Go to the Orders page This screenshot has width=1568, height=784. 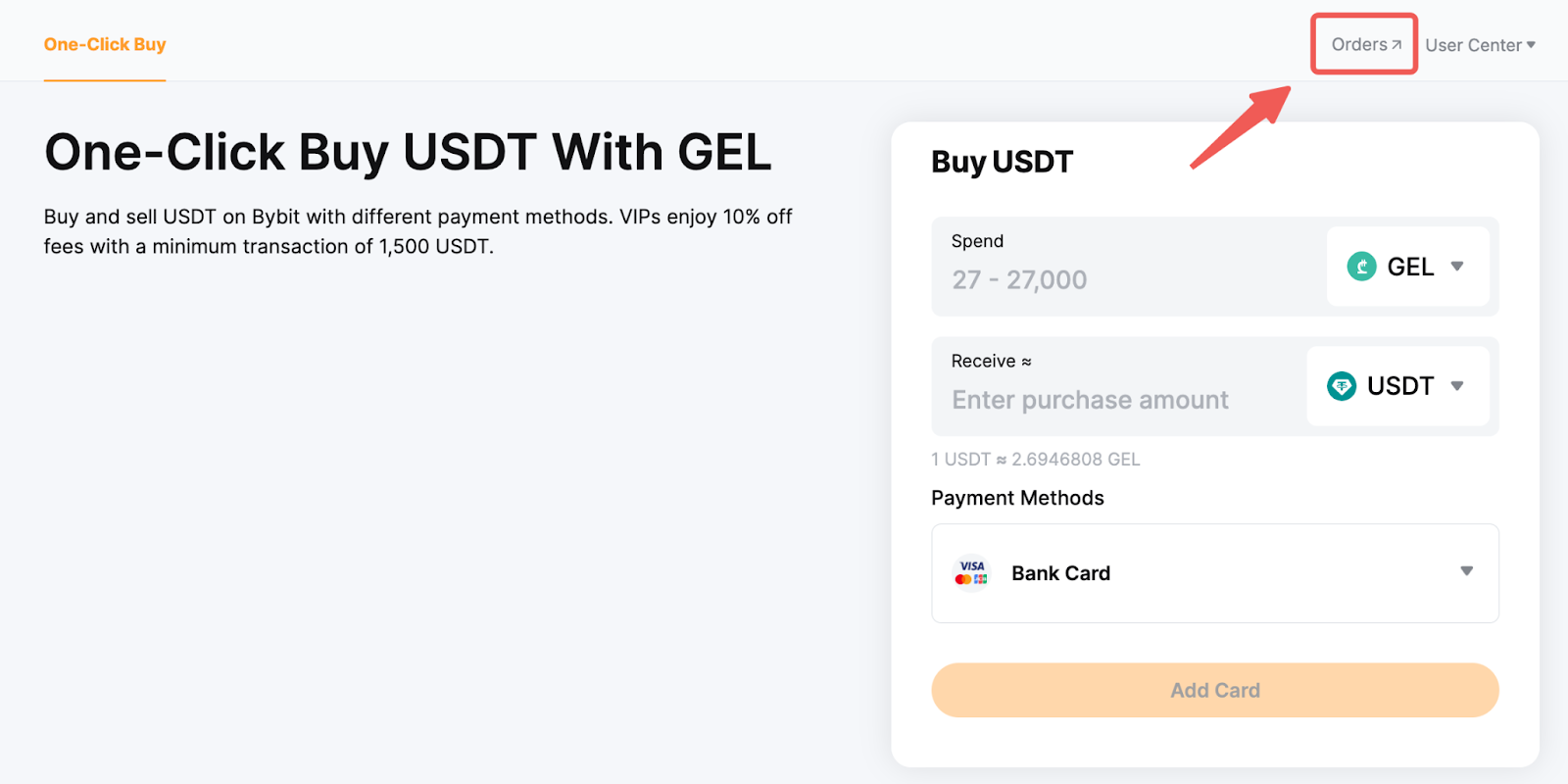[1359, 45]
